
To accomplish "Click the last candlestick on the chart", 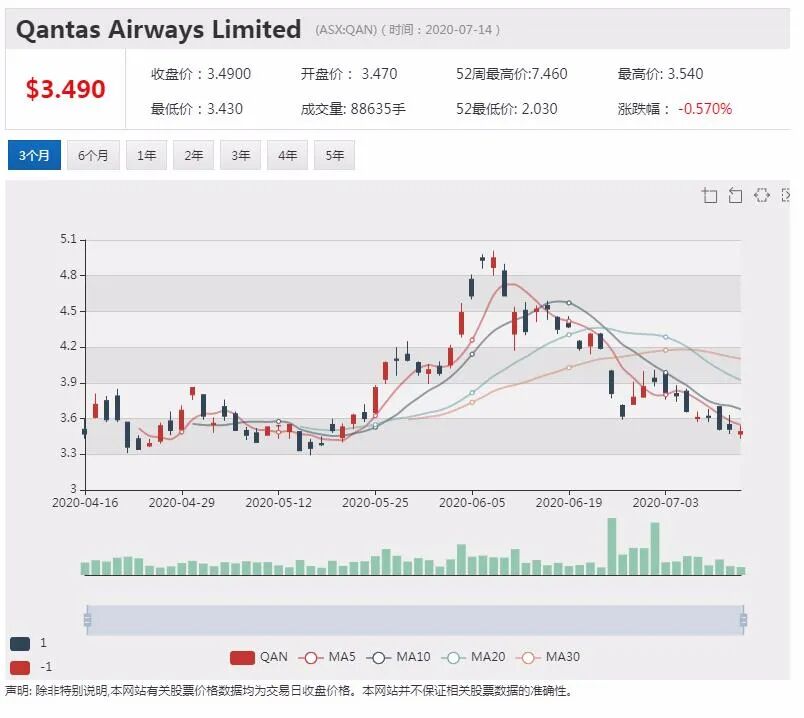I will (x=740, y=433).
